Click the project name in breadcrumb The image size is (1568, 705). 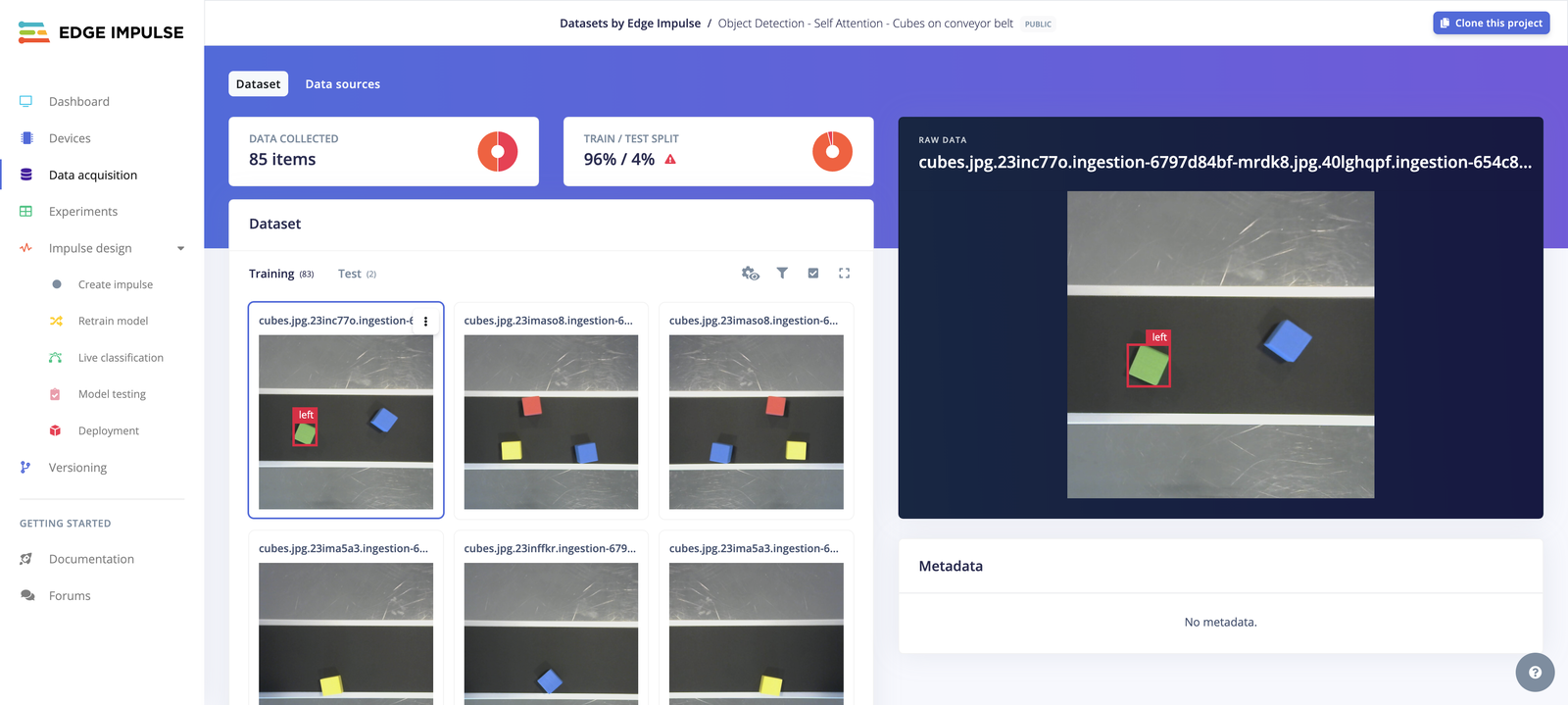[x=865, y=24]
